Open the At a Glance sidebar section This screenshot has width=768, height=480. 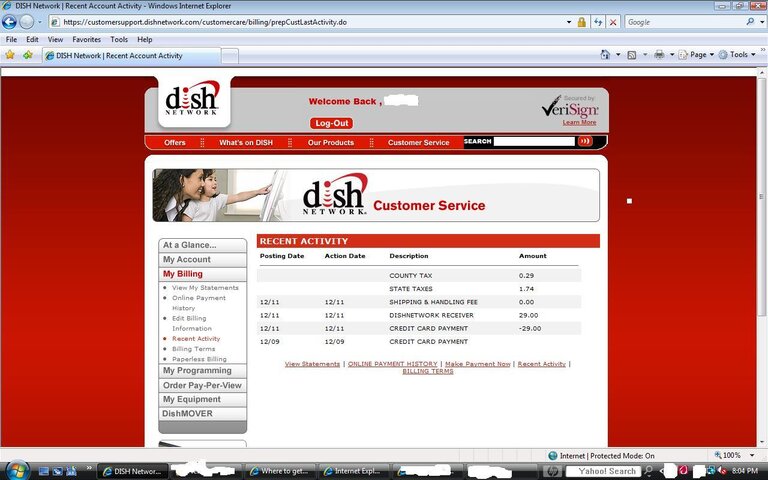(202, 245)
